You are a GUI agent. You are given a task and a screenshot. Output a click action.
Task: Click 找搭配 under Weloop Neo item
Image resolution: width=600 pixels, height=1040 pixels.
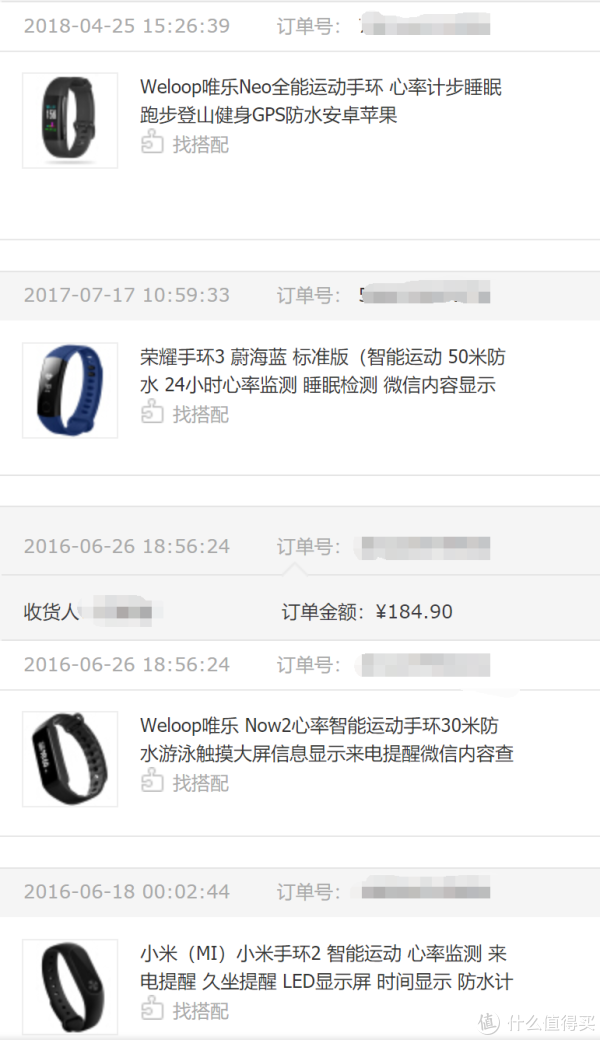point(201,145)
